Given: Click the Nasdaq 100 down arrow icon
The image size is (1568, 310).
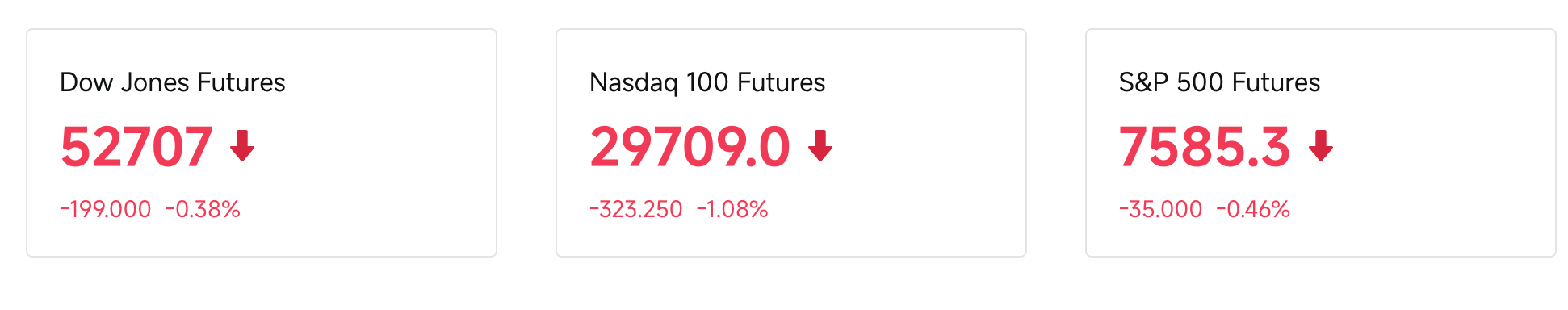Looking at the screenshot, I should tap(820, 146).
